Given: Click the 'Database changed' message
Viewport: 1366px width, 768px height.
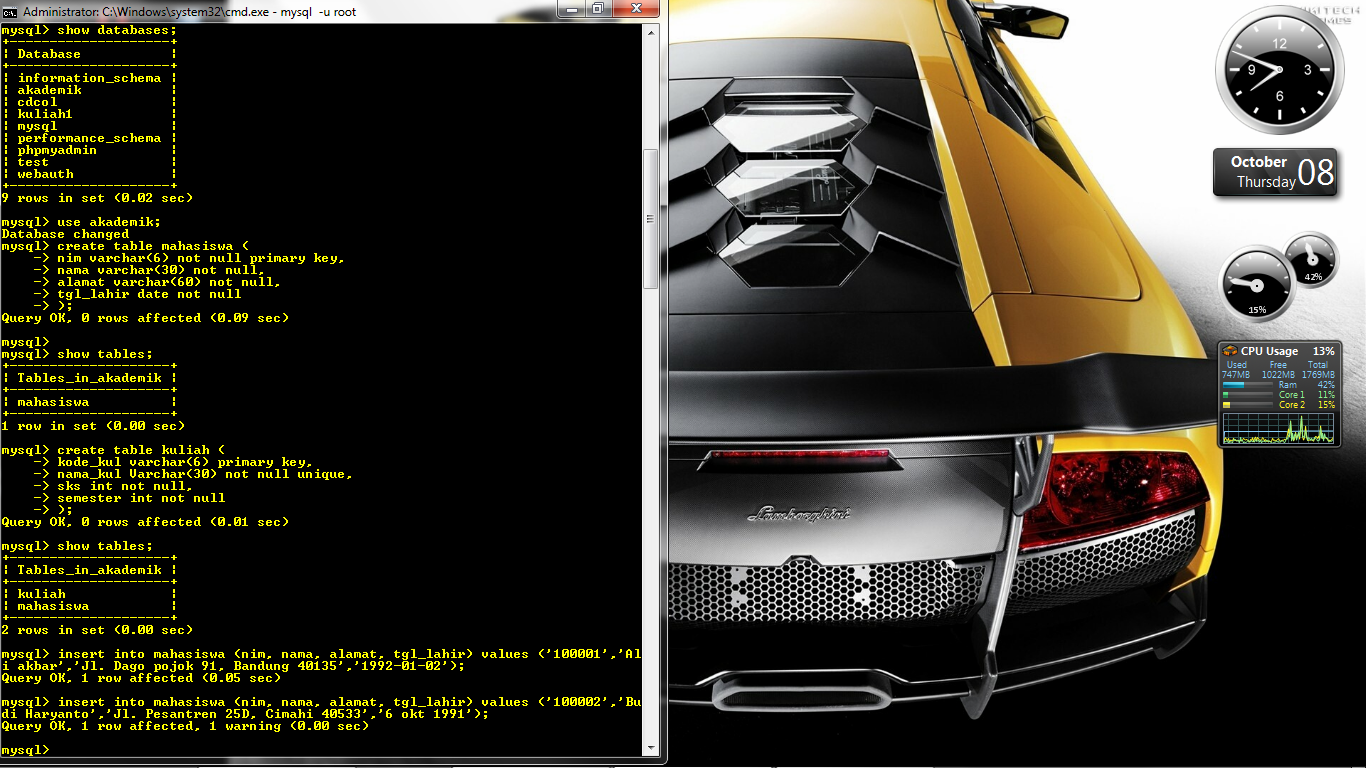Looking at the screenshot, I should 65,234.
